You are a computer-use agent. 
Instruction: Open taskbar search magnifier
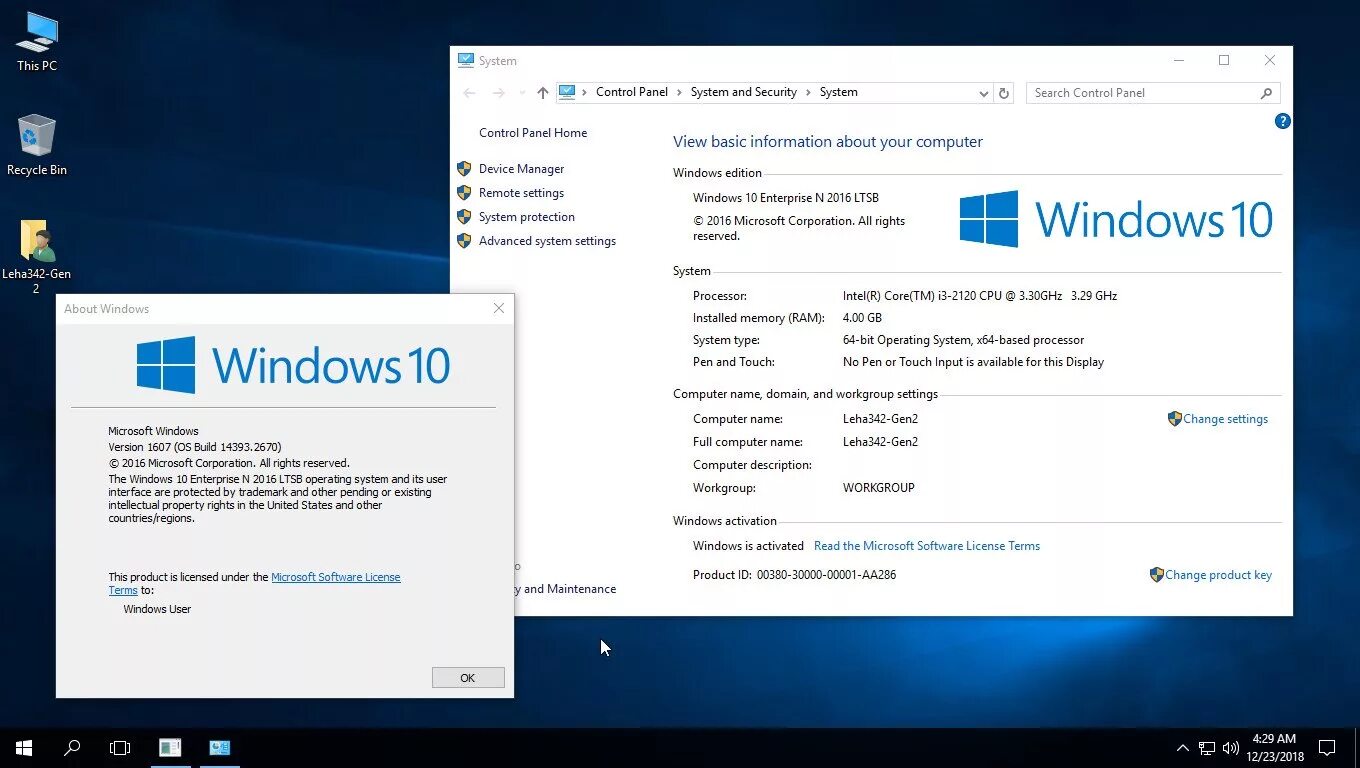[x=72, y=747]
